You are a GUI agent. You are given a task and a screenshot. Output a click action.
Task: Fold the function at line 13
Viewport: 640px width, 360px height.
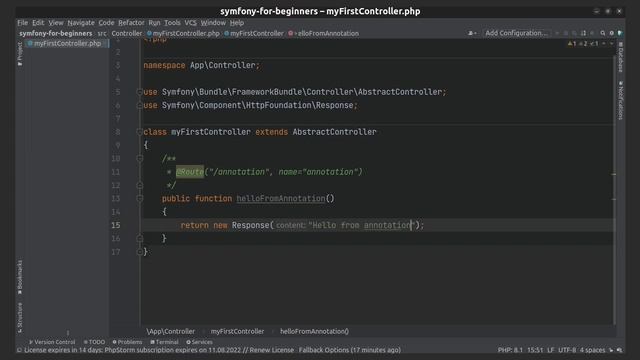click(x=140, y=198)
